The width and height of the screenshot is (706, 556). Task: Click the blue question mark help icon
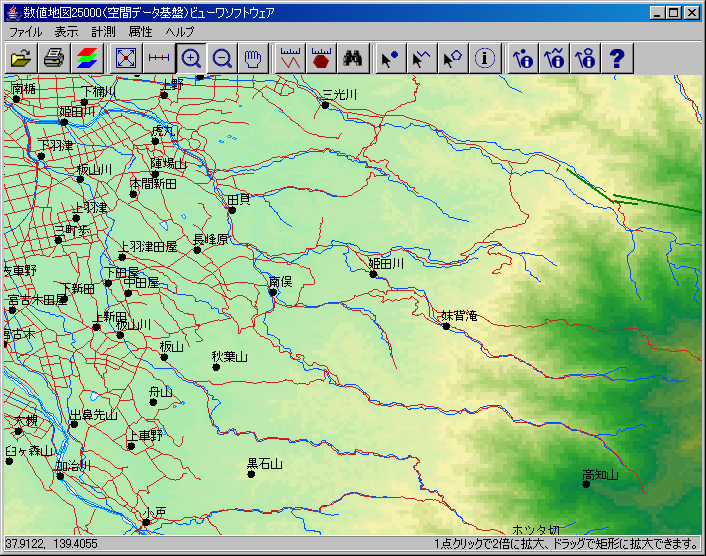pos(617,59)
